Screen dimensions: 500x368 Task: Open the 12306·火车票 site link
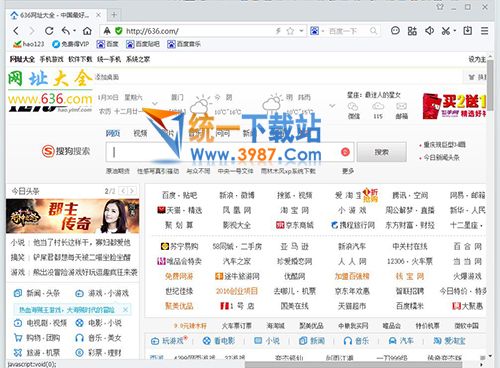[x=410, y=262]
